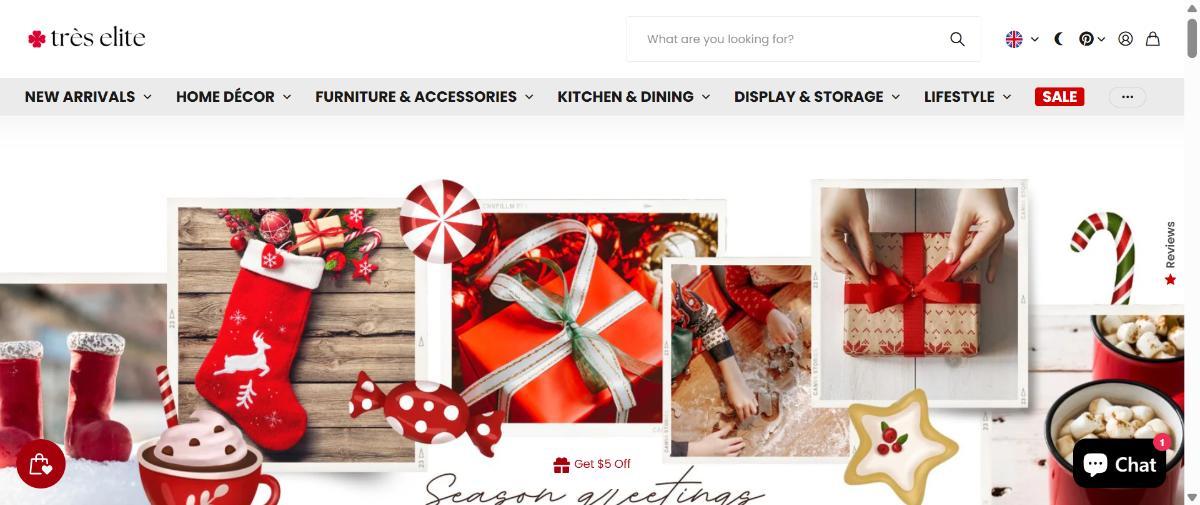Expand the Display & Storage menu
The height and width of the screenshot is (505, 1200).
pos(817,97)
